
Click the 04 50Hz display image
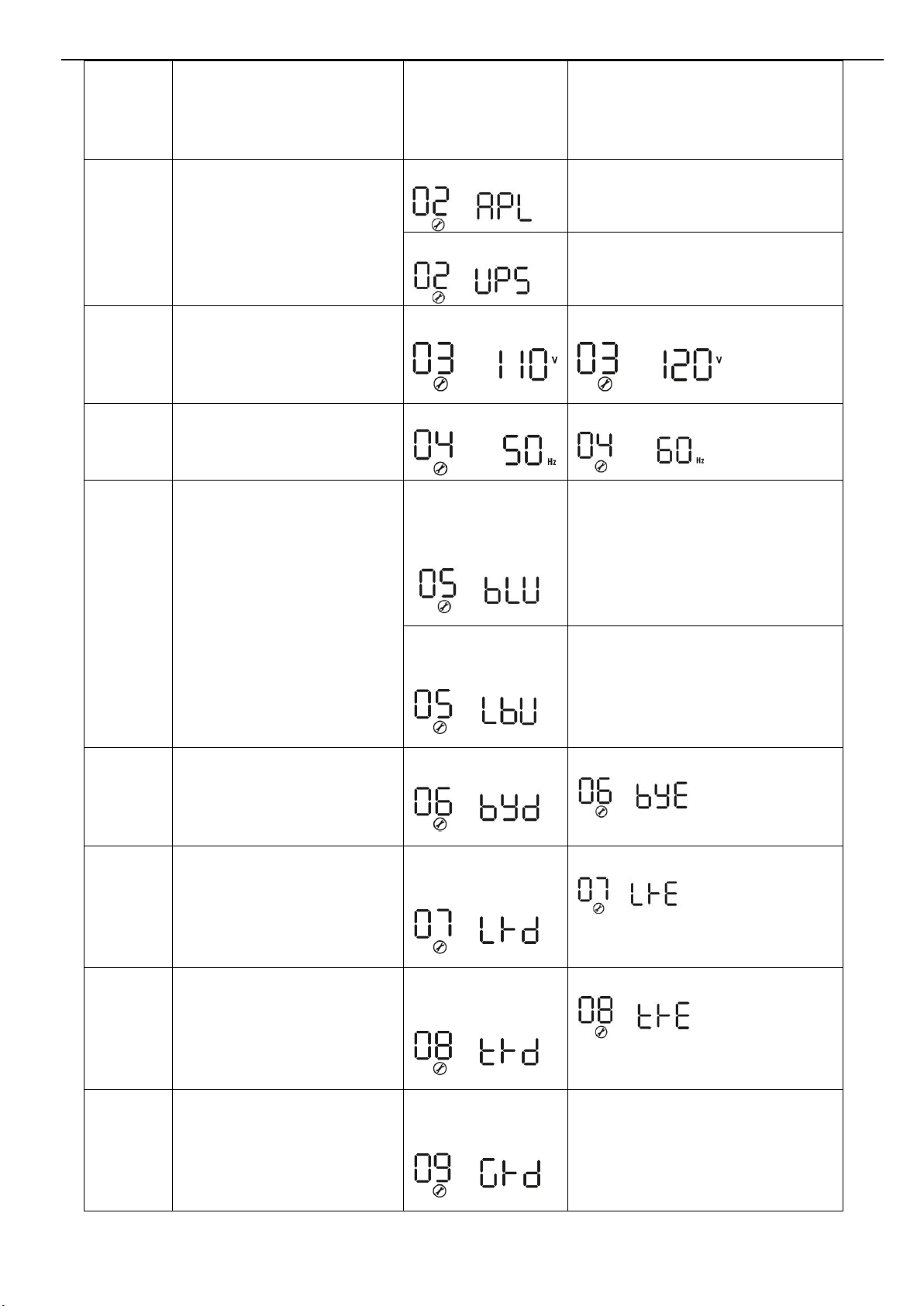click(x=484, y=453)
